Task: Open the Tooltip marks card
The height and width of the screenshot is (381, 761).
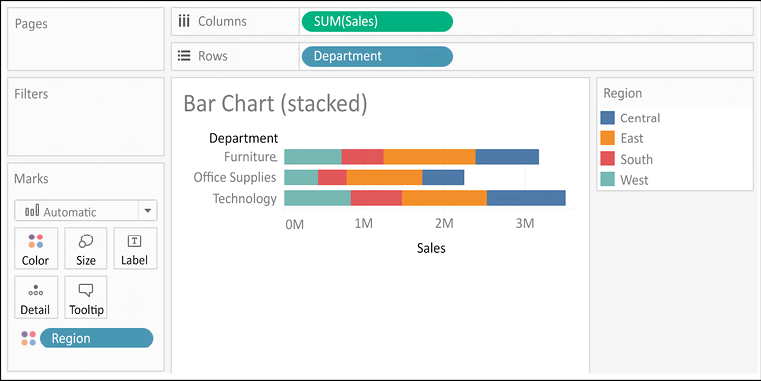Action: pos(85,297)
